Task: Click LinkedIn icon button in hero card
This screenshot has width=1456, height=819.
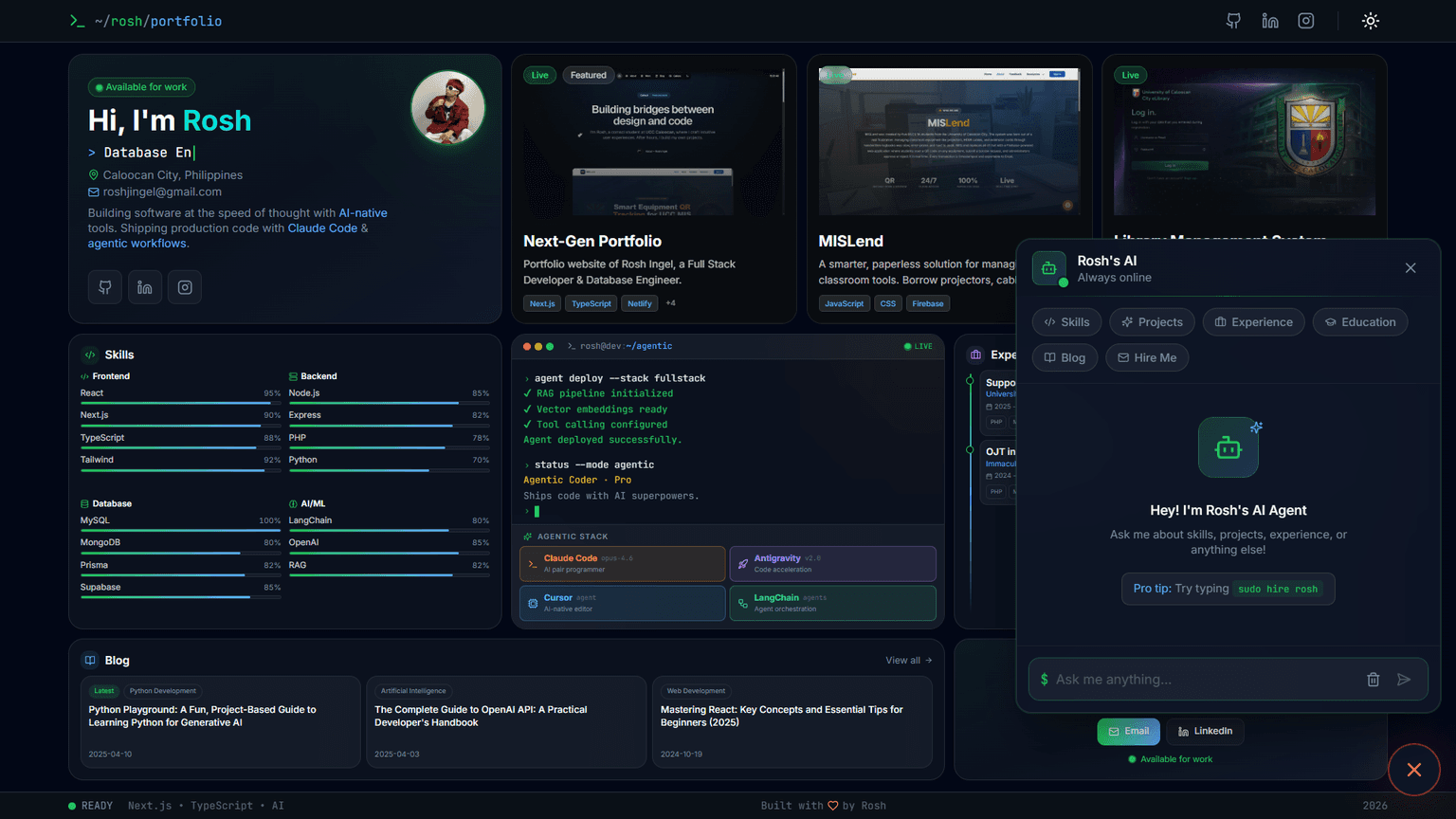Action: coord(145,287)
